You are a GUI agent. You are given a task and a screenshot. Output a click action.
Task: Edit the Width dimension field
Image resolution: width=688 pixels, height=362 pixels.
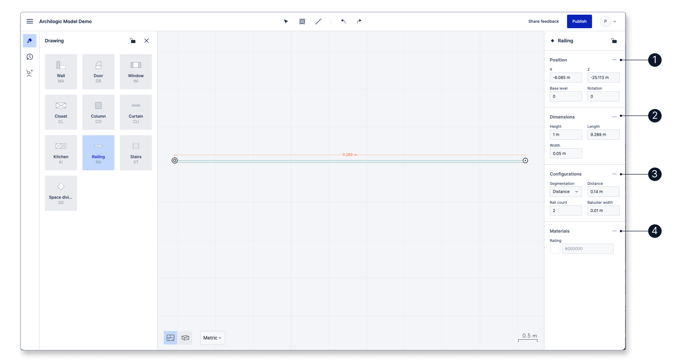(566, 153)
